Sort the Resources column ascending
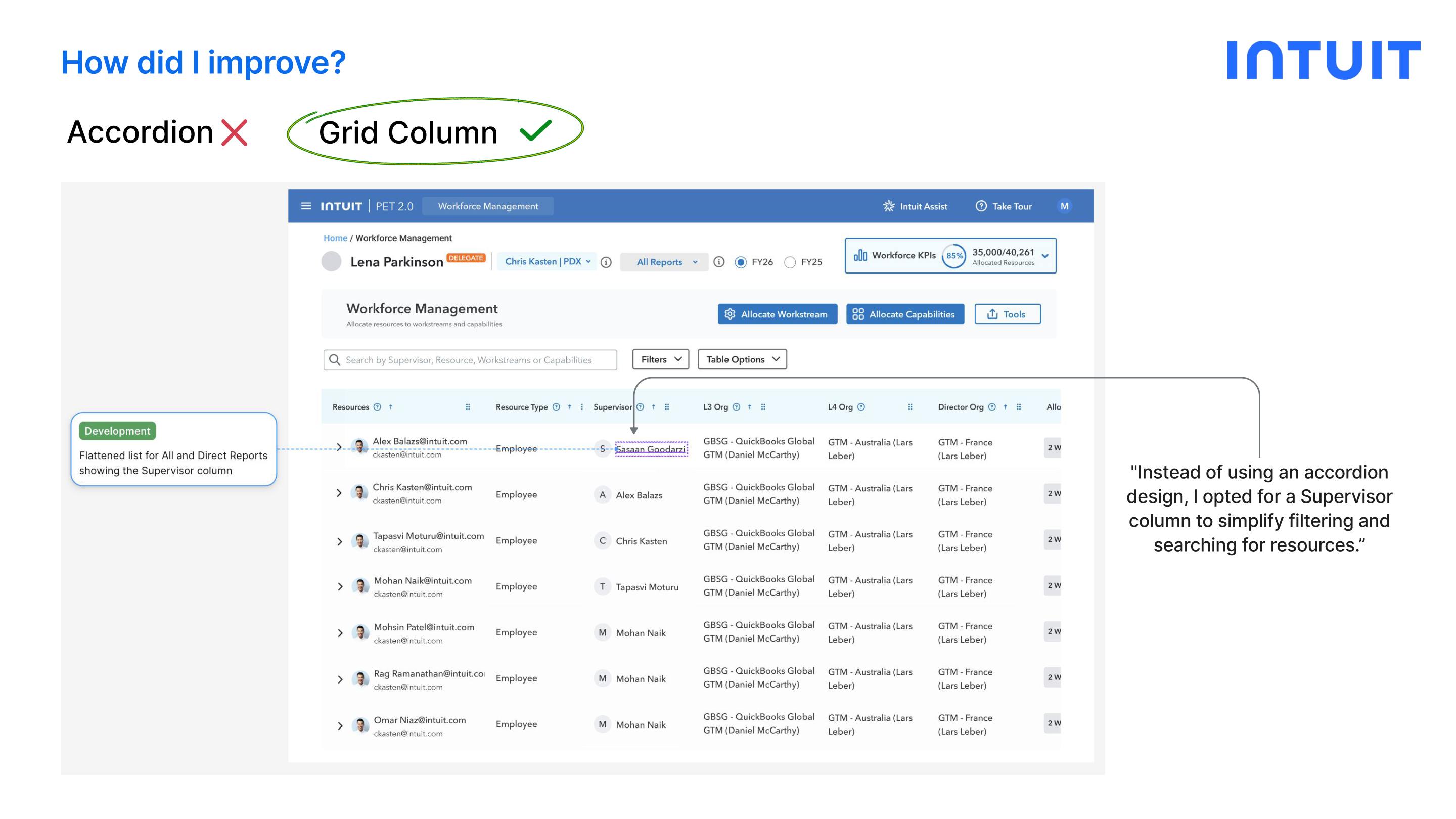 tap(391, 407)
